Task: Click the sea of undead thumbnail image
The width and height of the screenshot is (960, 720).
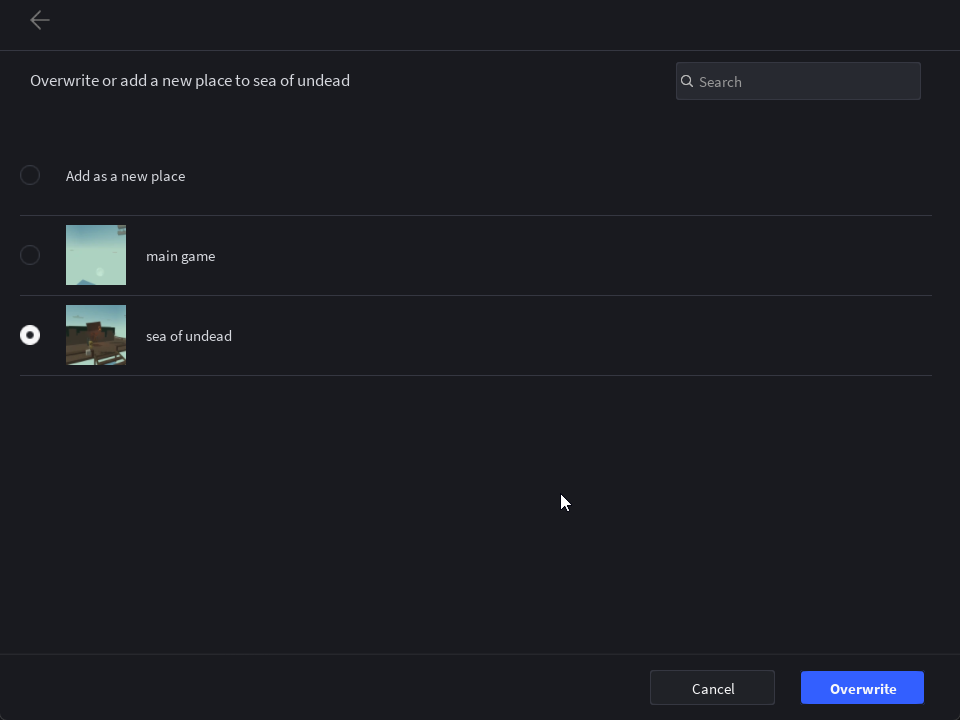Action: click(96, 335)
